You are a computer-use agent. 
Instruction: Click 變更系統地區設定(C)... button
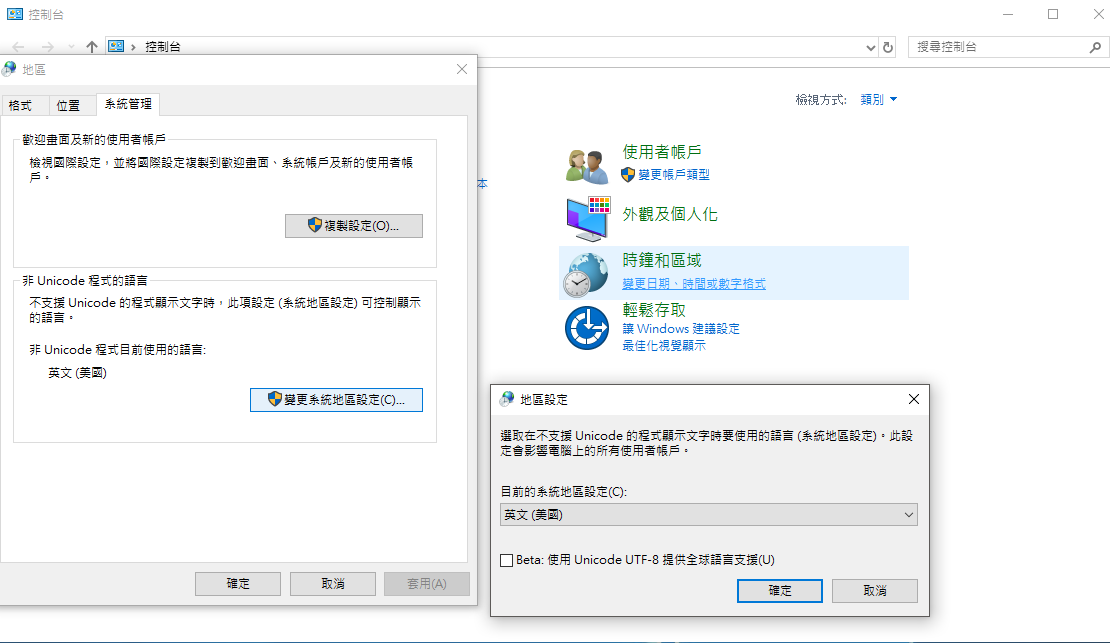(x=336, y=400)
